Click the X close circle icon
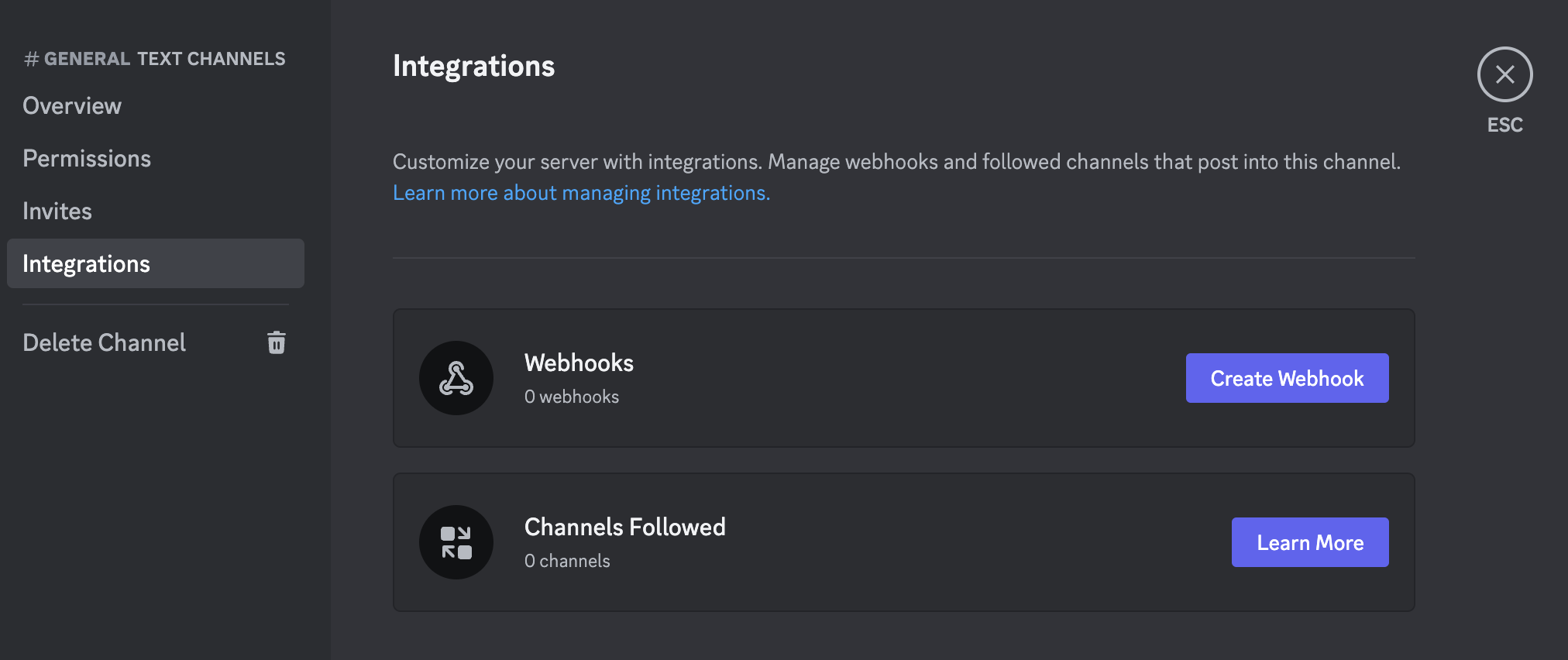This screenshot has width=1568, height=660. click(1504, 74)
